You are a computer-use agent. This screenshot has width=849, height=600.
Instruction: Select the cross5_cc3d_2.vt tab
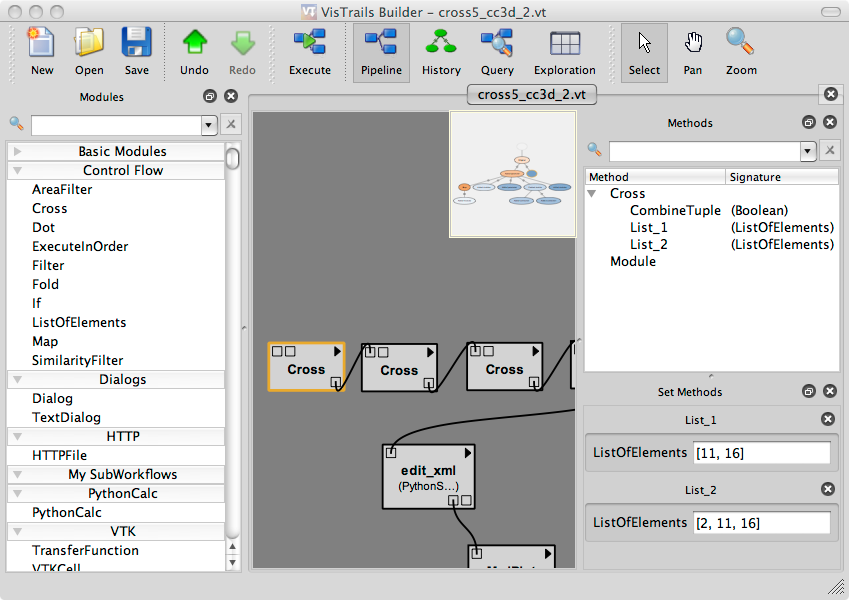[532, 94]
